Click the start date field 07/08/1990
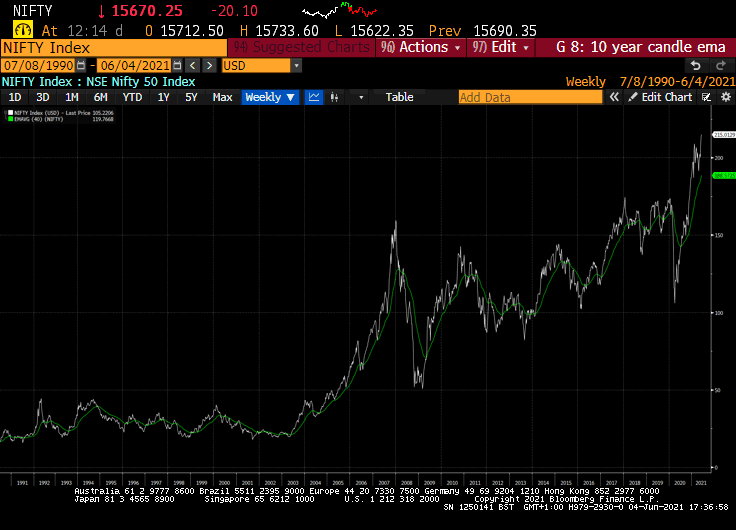 [38, 66]
